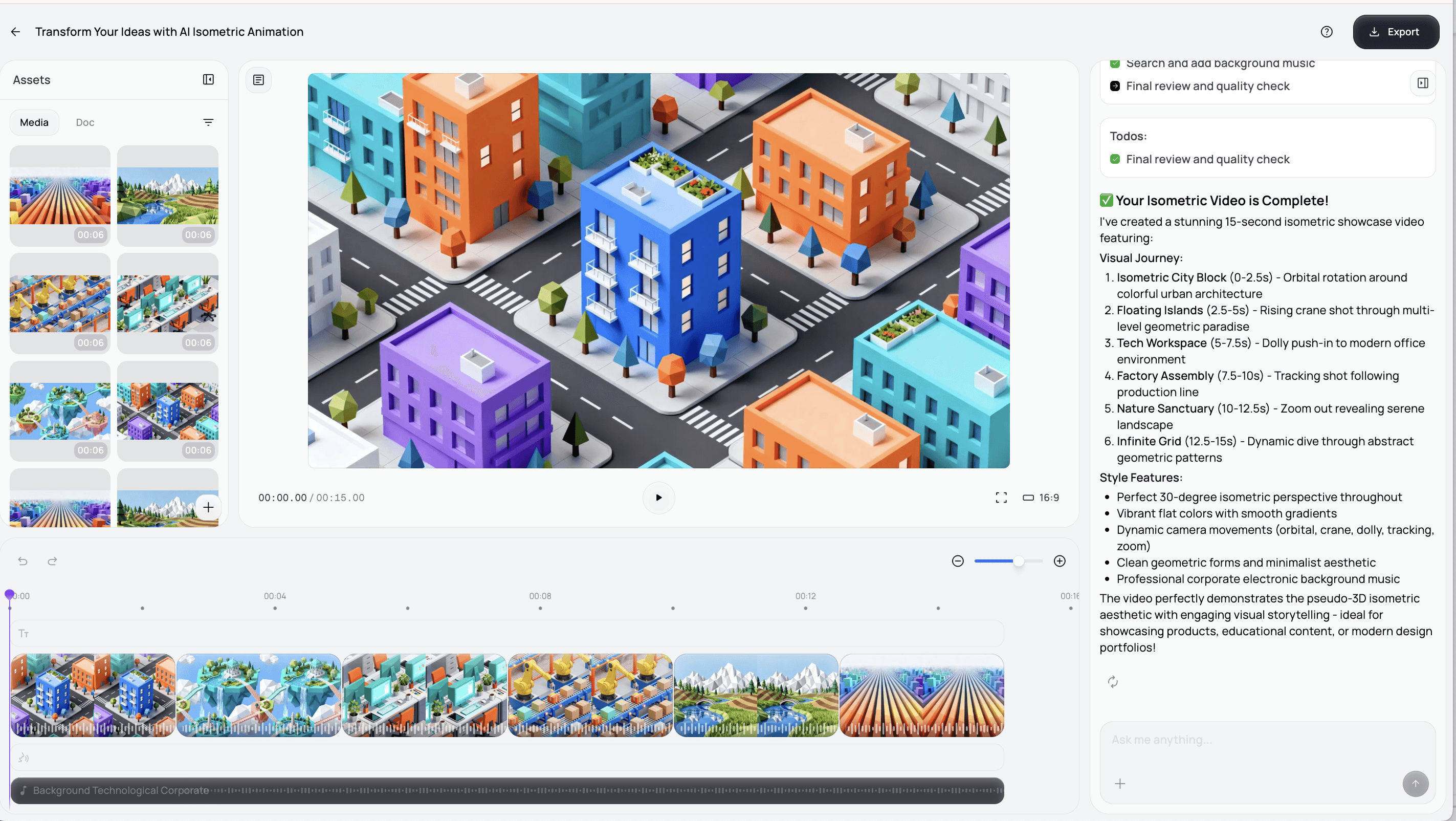Click the undo arrow in the timeline toolbar
Viewport: 1456px width, 821px height.
pos(23,561)
